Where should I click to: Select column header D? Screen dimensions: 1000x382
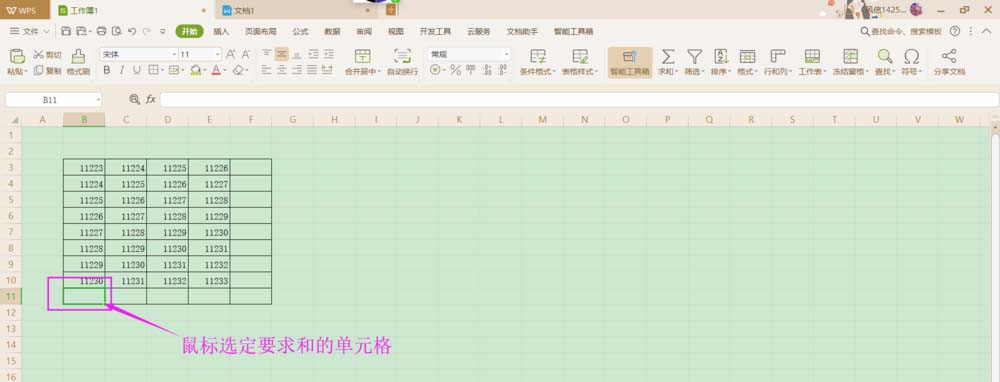(167, 119)
